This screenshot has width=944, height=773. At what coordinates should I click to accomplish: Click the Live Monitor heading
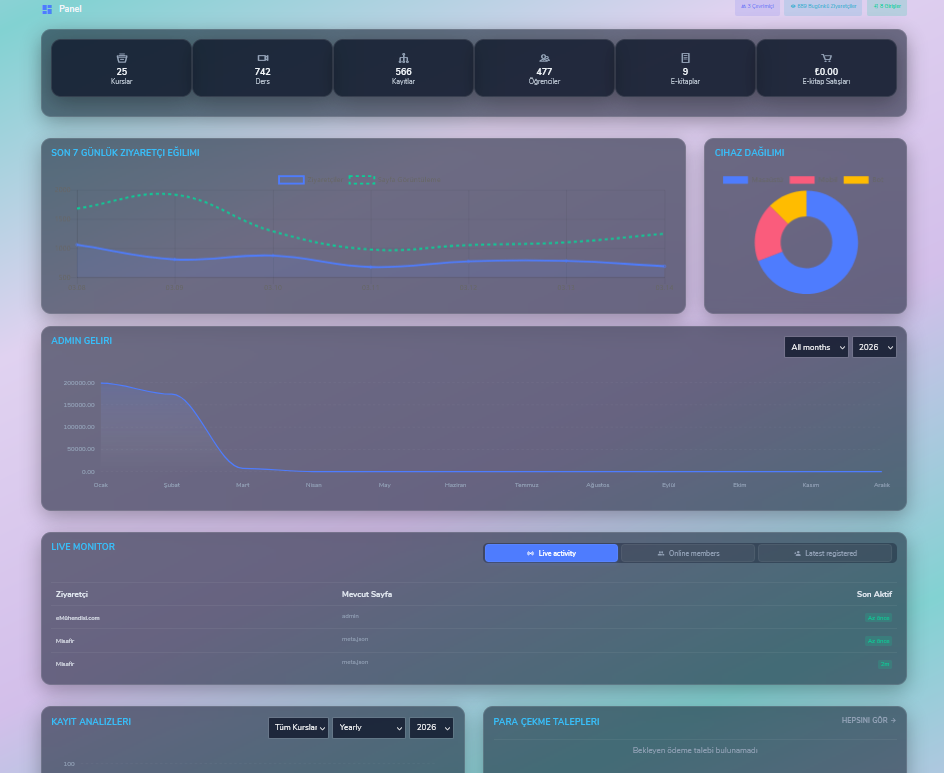[x=83, y=547]
